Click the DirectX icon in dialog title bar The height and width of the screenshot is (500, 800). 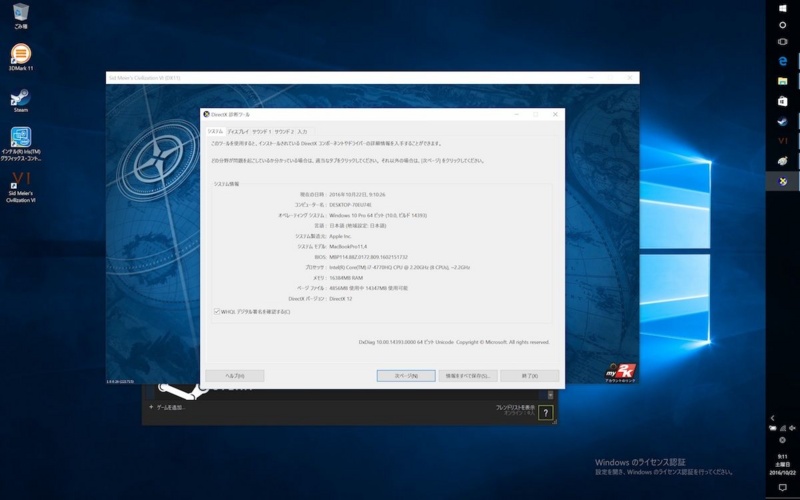[x=207, y=114]
